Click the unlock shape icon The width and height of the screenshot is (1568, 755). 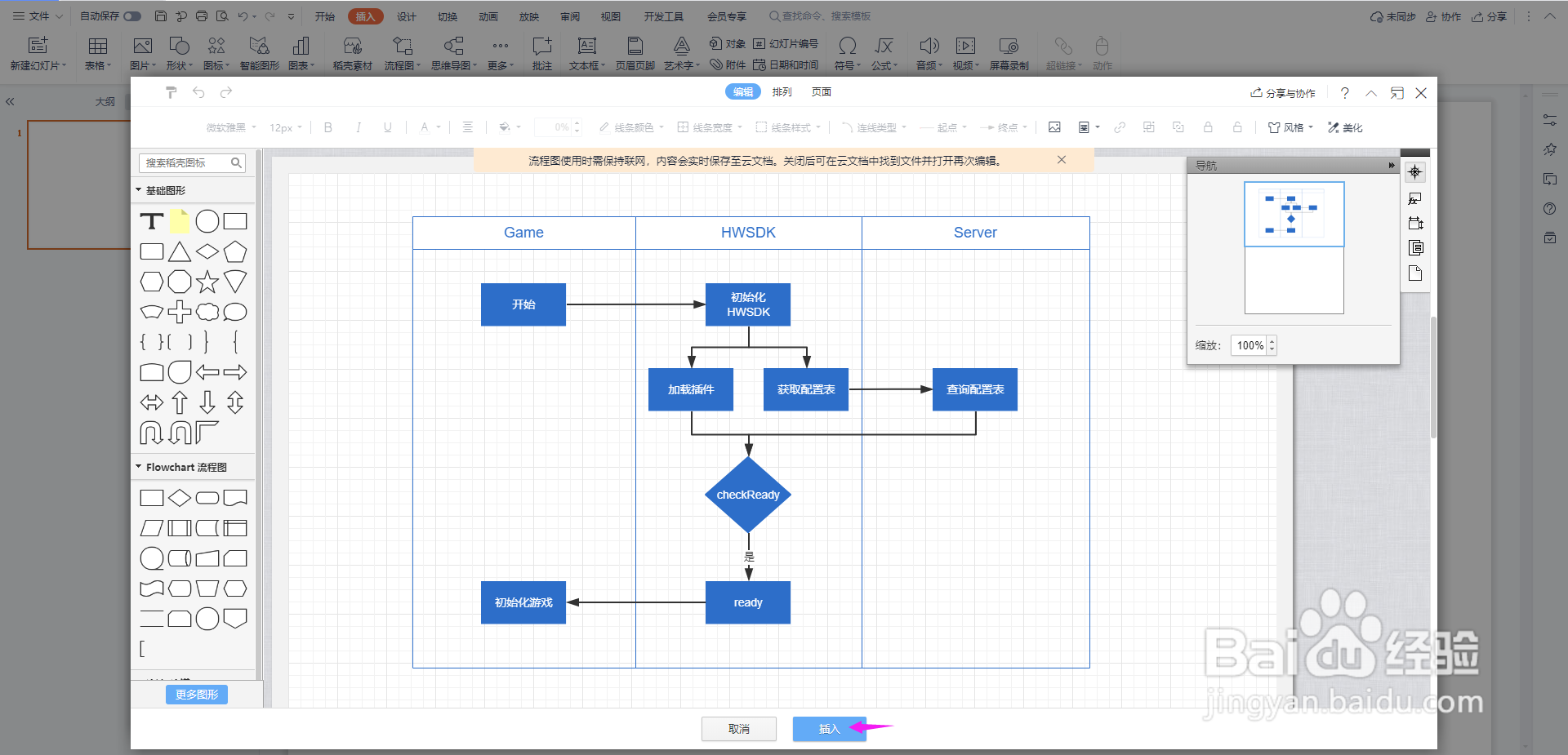tap(1237, 127)
